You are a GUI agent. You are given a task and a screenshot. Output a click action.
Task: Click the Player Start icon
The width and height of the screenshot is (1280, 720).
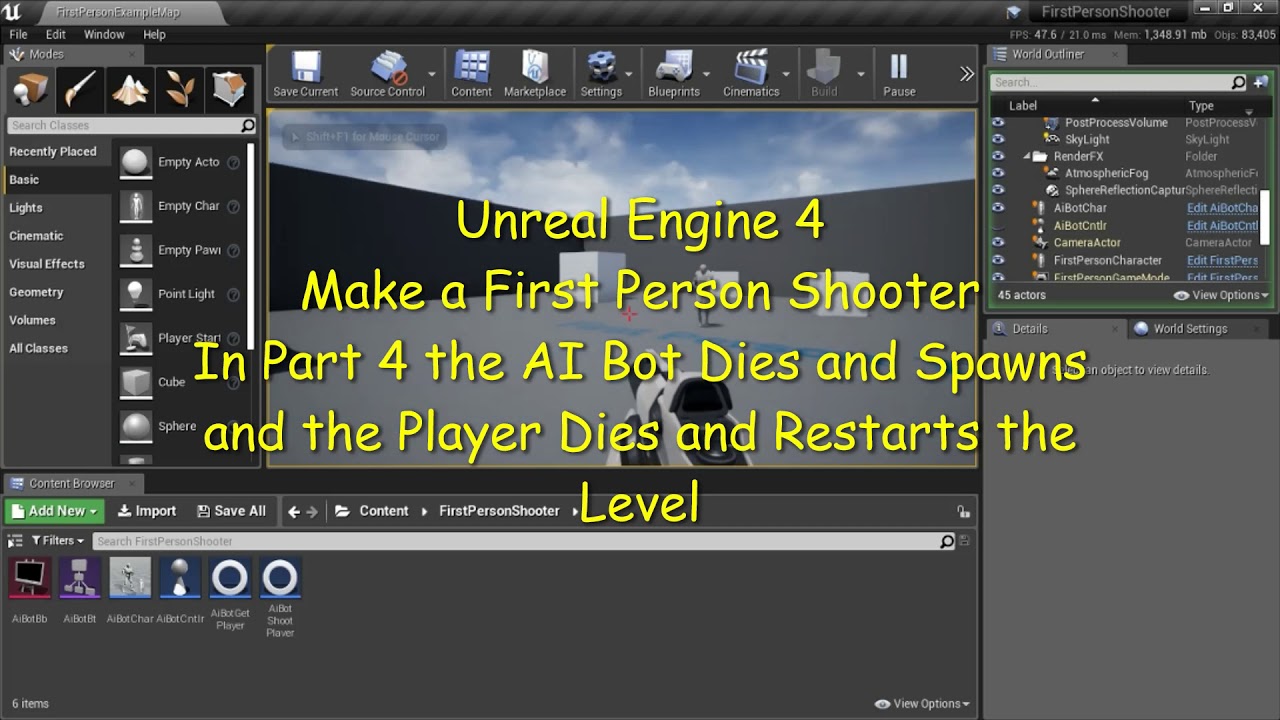pos(135,338)
